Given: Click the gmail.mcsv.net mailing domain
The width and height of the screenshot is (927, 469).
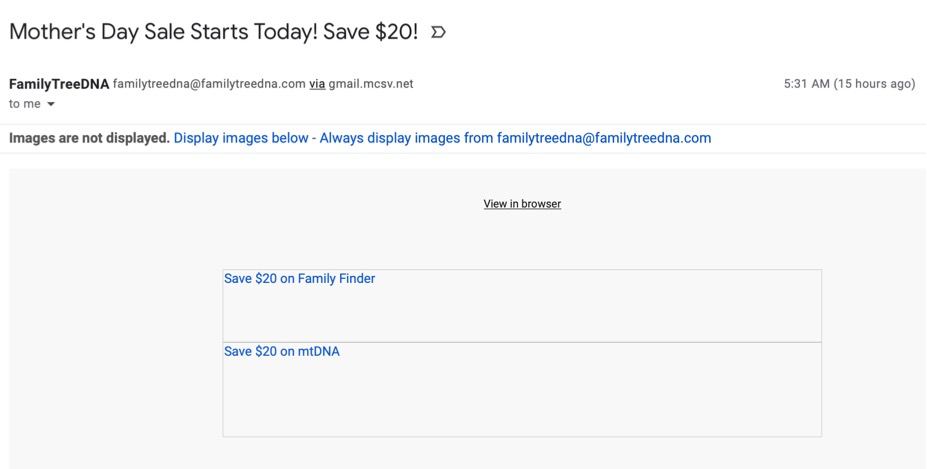Looking at the screenshot, I should click(371, 83).
